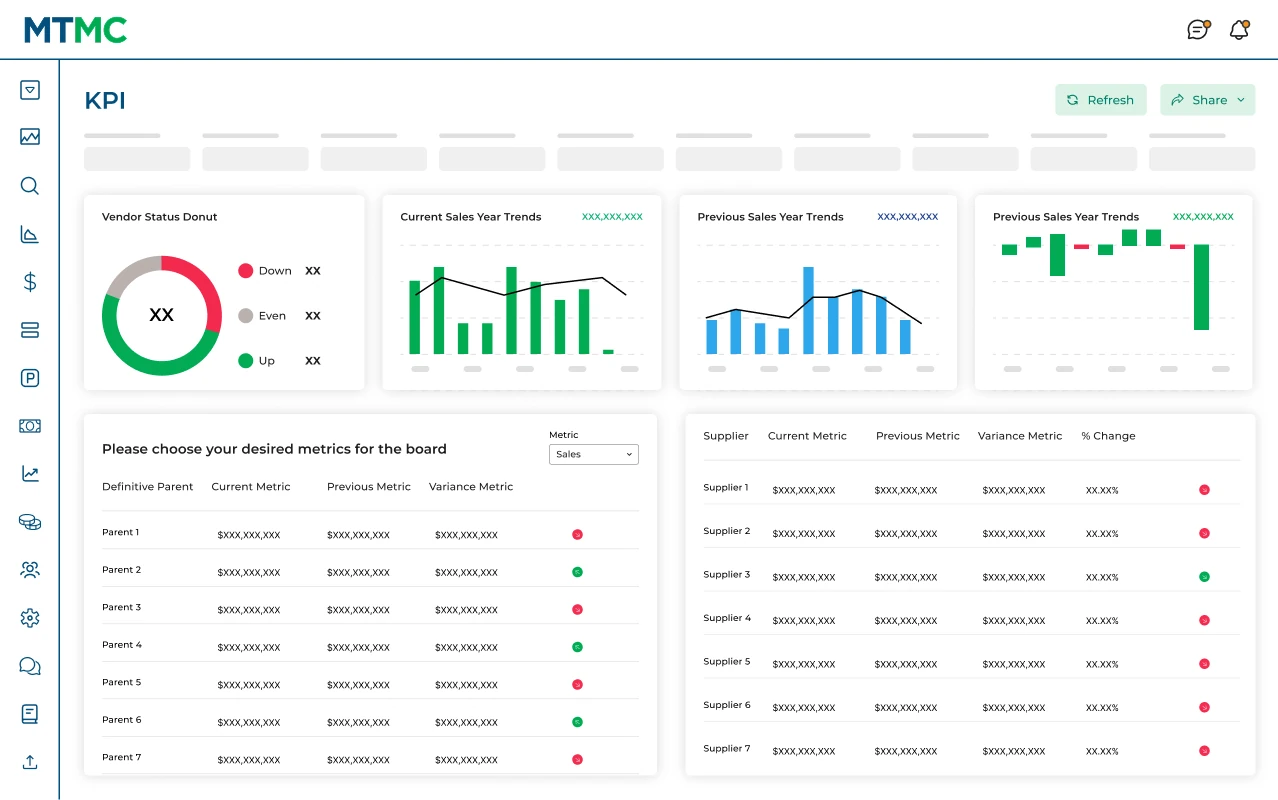Viewport: 1278px width, 800px height.
Task: Open the settings gear in the sidebar
Action: [x=30, y=618]
